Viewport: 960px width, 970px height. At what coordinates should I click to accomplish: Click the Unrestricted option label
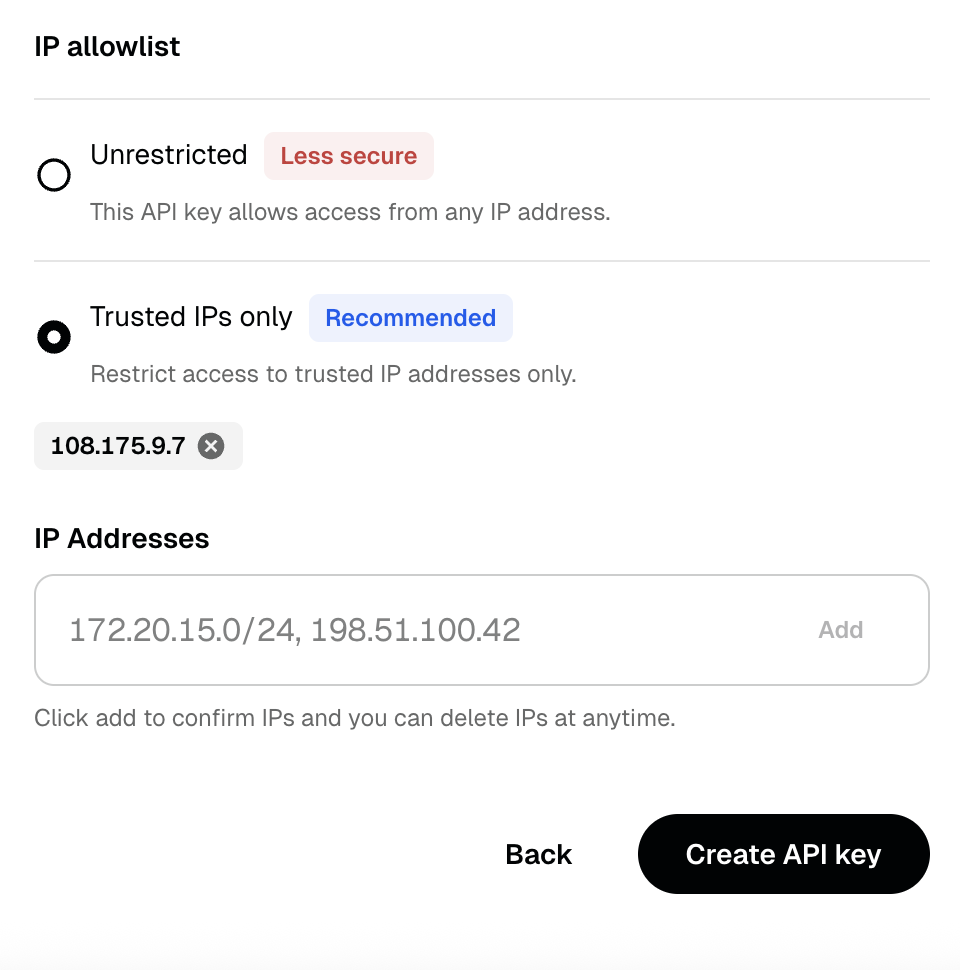pos(169,155)
